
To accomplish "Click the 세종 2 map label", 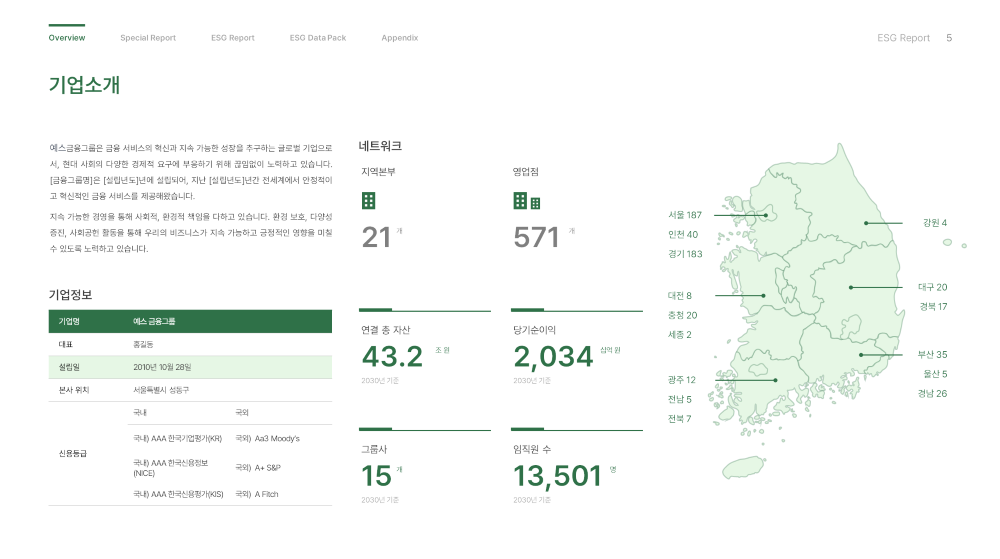I will tap(680, 335).
